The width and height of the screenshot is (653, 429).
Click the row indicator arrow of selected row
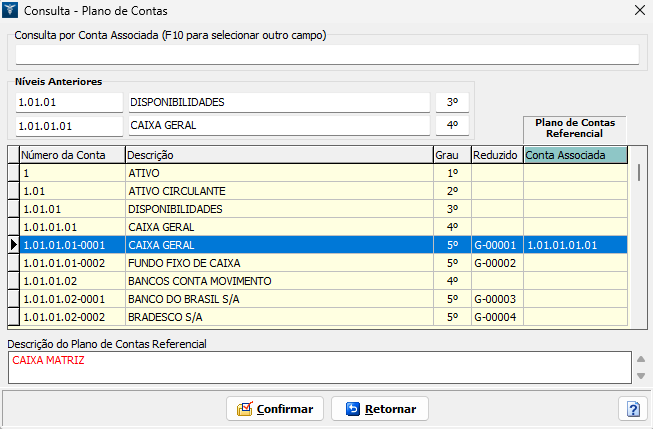pyautogui.click(x=13, y=245)
